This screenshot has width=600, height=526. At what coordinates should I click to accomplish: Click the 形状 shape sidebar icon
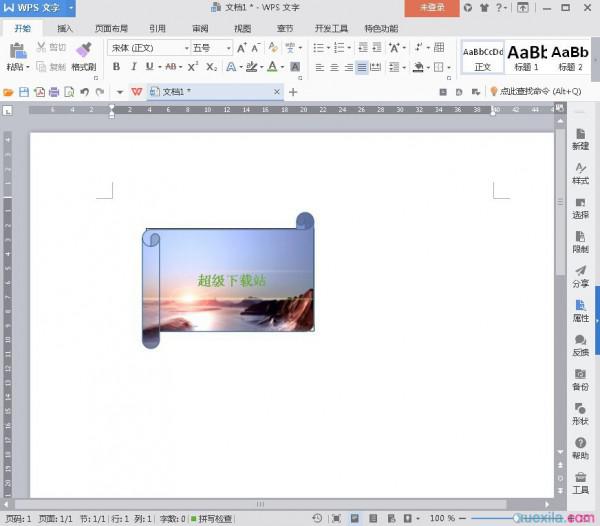580,412
